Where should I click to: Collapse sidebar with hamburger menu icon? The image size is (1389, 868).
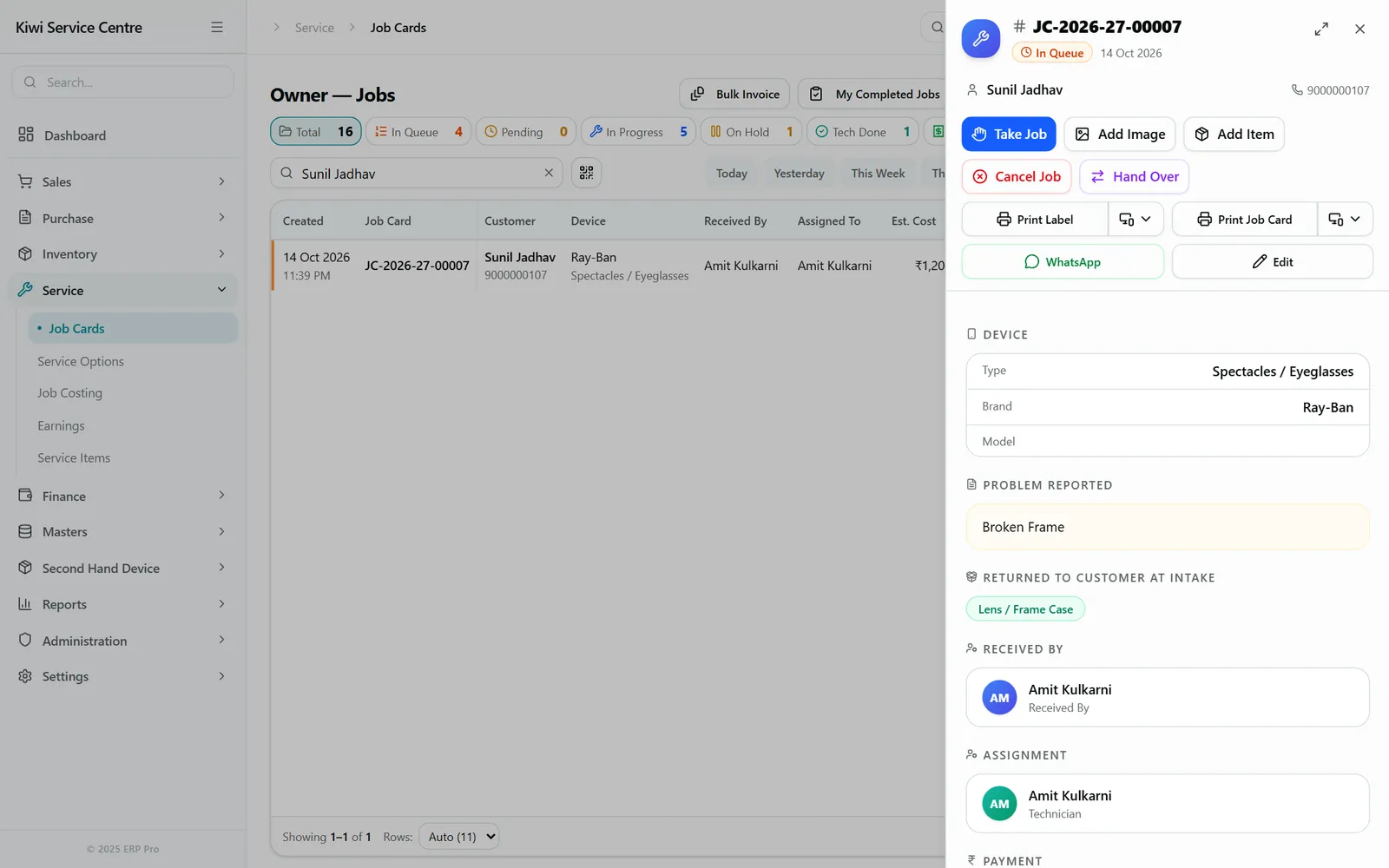coord(217,27)
